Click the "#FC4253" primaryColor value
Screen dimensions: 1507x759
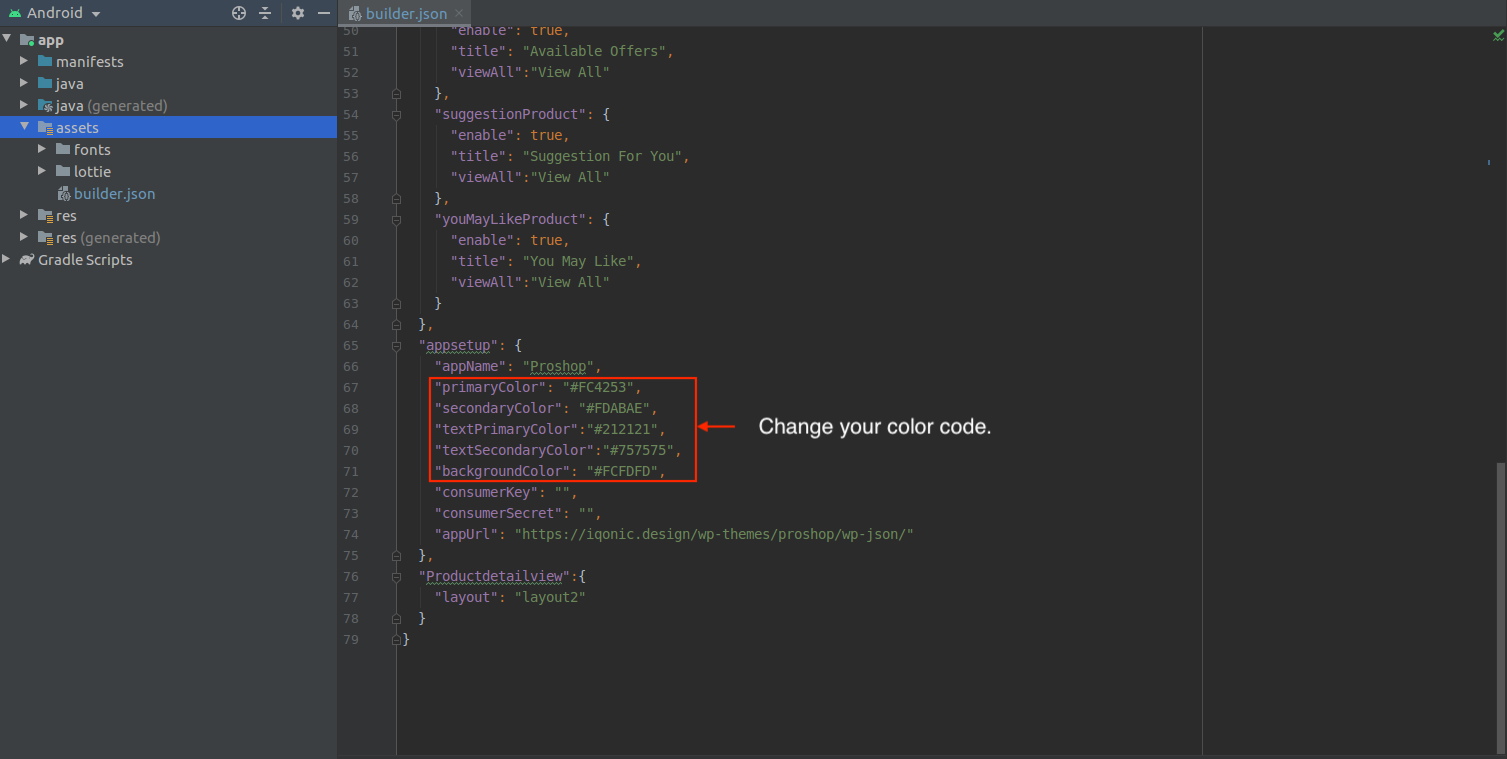(598, 387)
